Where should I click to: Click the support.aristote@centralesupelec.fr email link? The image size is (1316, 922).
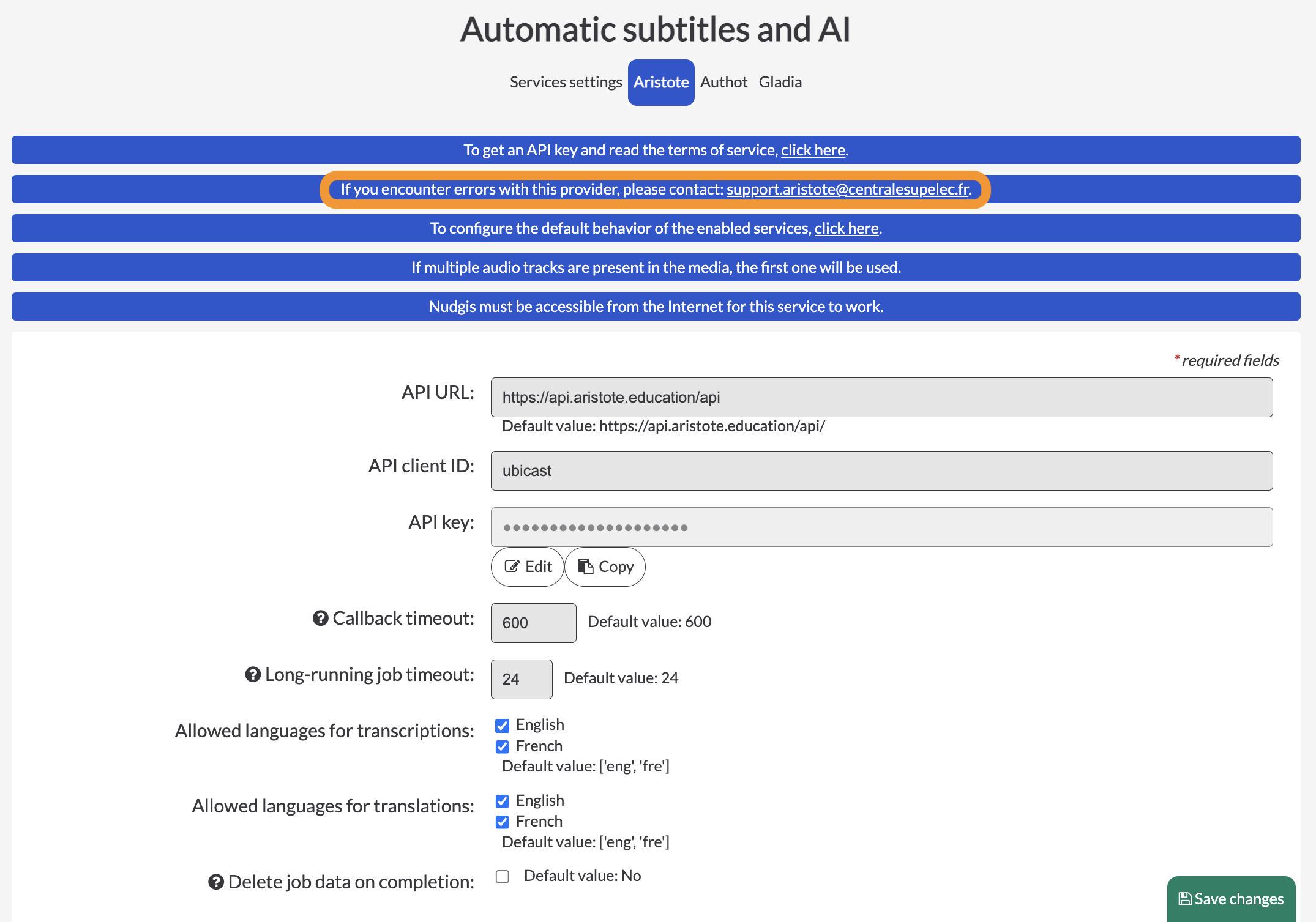tap(848, 189)
